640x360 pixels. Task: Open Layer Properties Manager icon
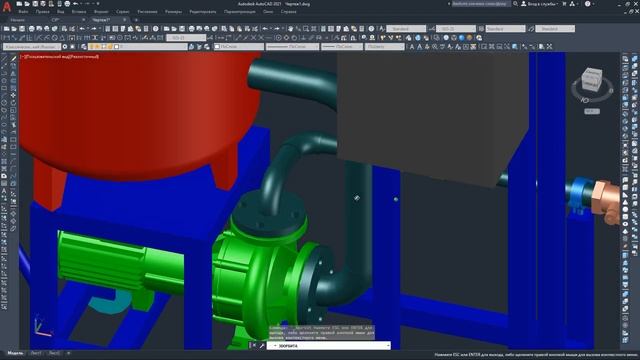click(x=84, y=47)
